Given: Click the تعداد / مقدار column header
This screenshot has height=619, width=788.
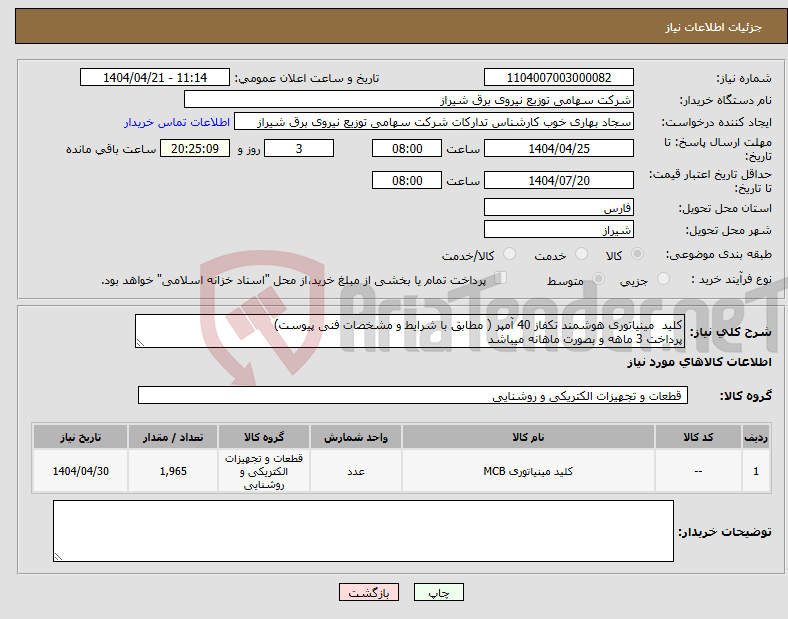Looking at the screenshot, I should coord(173,437).
